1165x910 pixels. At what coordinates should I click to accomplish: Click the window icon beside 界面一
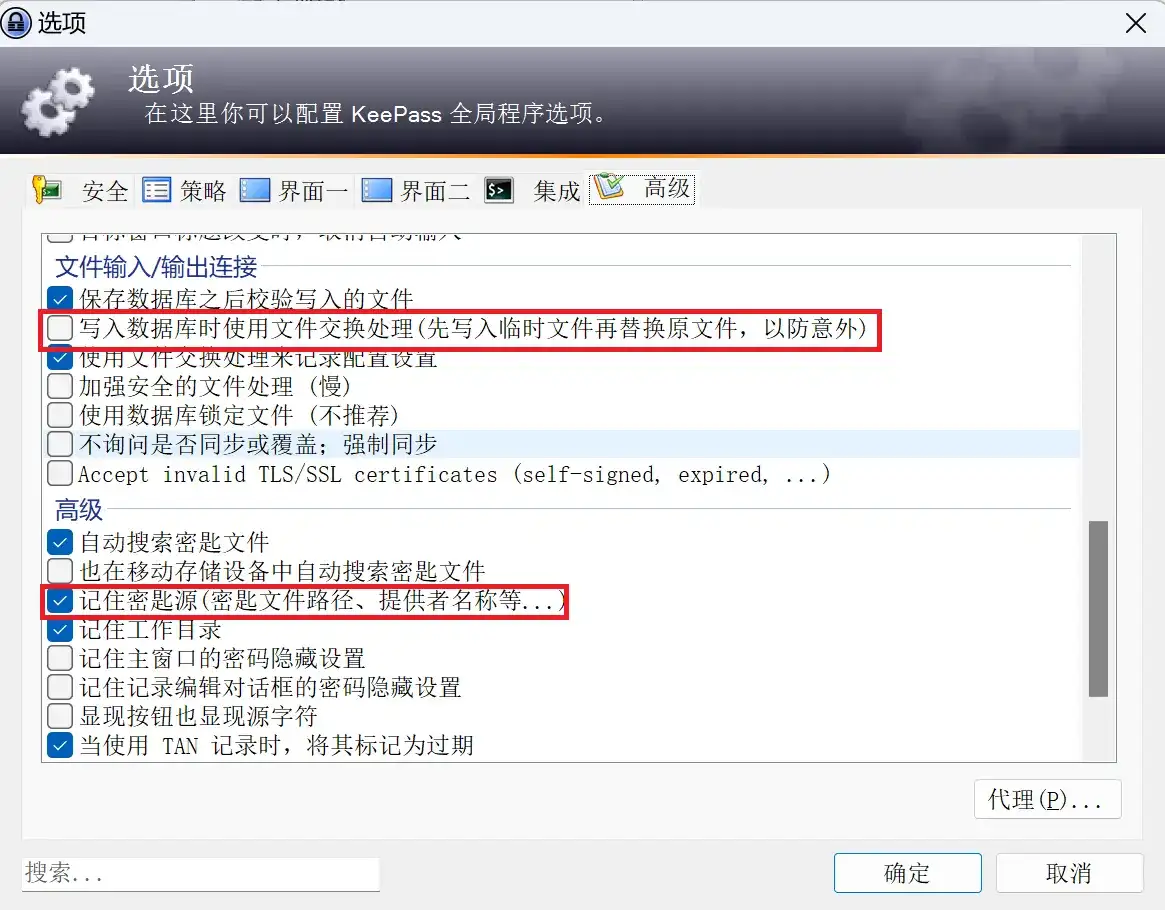click(x=255, y=189)
